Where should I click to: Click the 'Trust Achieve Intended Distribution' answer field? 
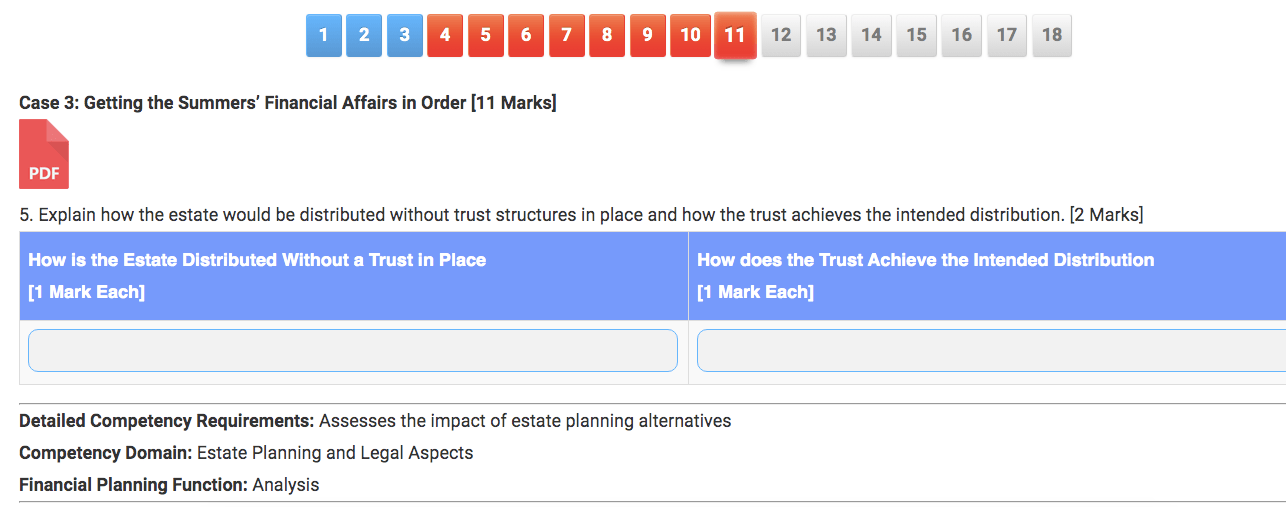tap(990, 351)
